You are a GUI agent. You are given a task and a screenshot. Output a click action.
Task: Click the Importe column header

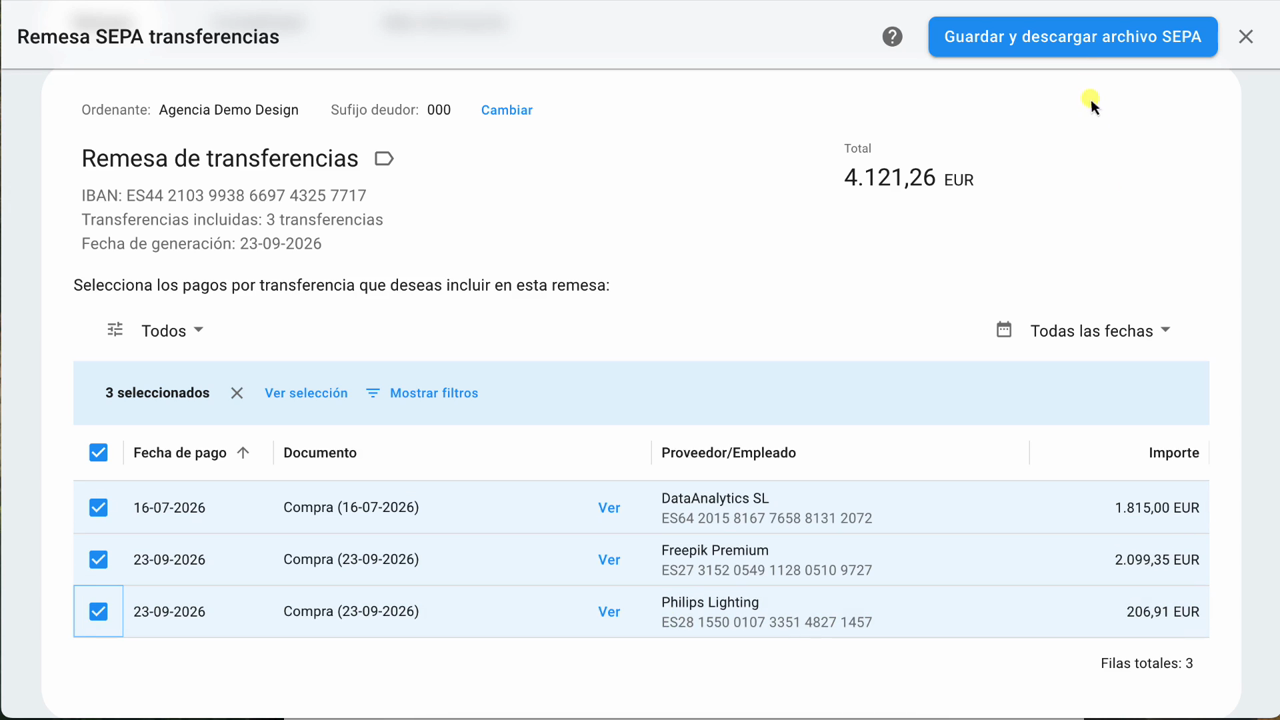(x=1174, y=453)
